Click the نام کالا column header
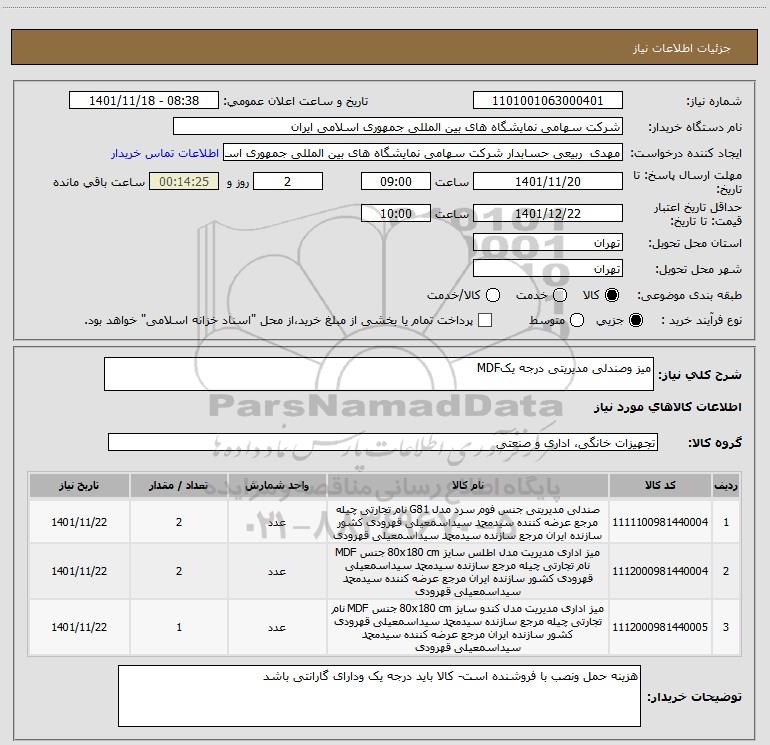 [x=468, y=486]
